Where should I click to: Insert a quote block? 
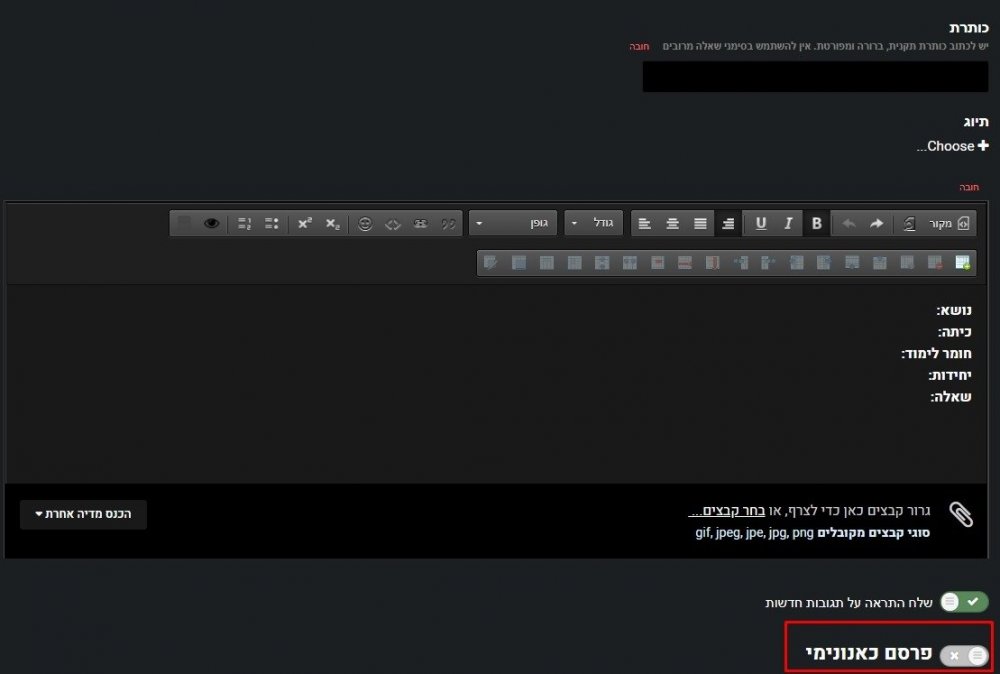point(448,224)
